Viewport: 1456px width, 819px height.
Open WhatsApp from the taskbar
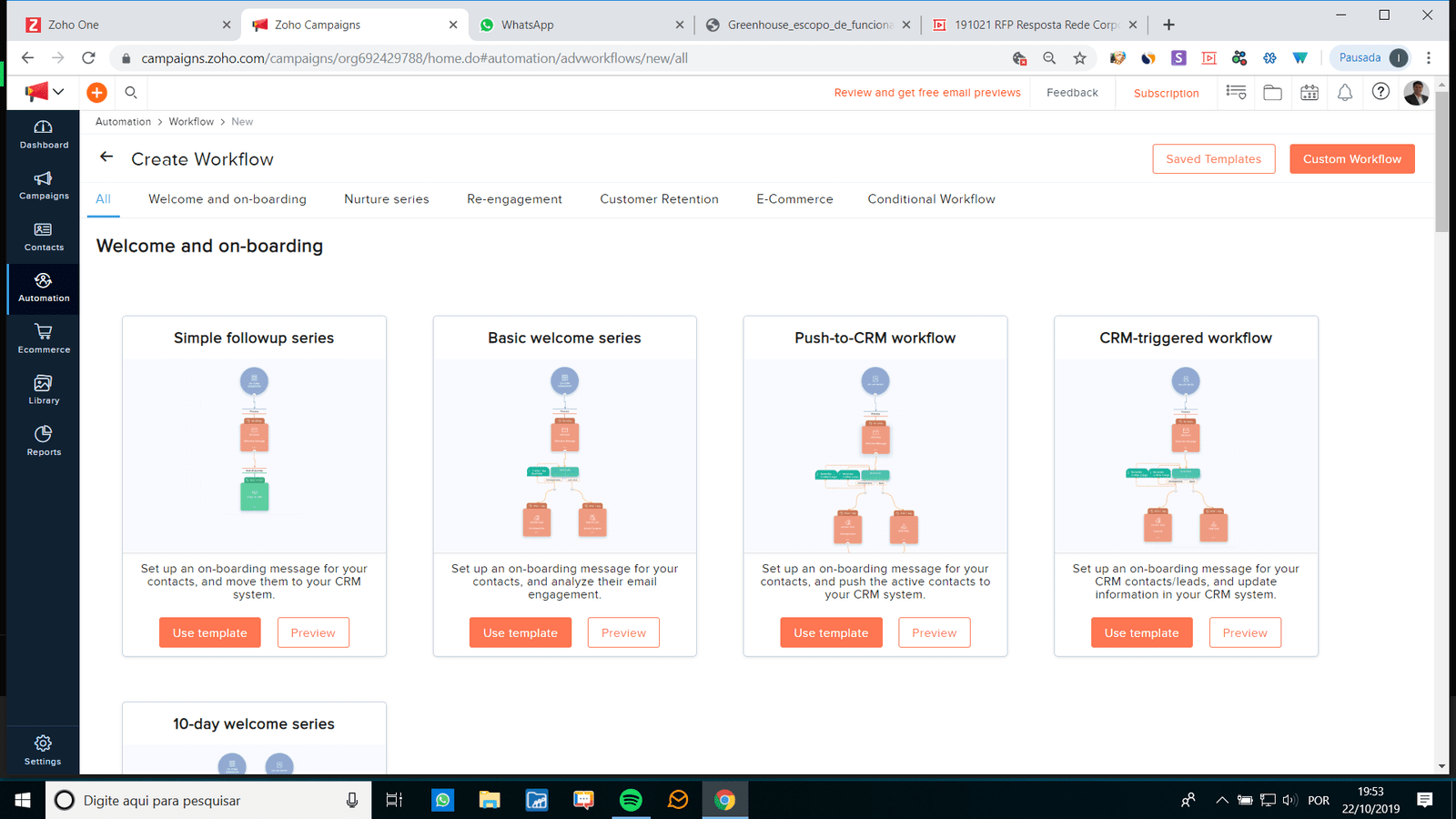click(x=443, y=800)
